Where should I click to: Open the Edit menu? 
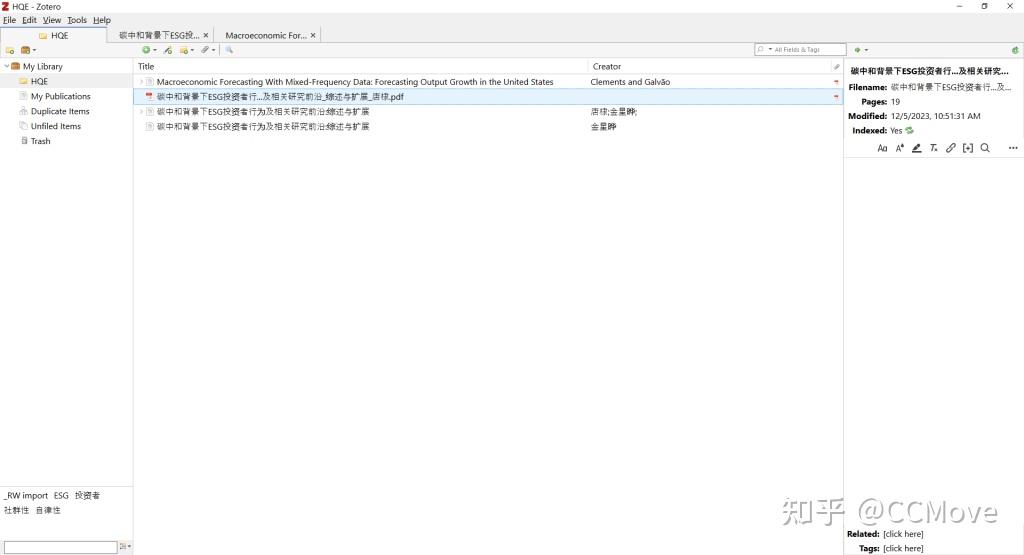pos(29,20)
